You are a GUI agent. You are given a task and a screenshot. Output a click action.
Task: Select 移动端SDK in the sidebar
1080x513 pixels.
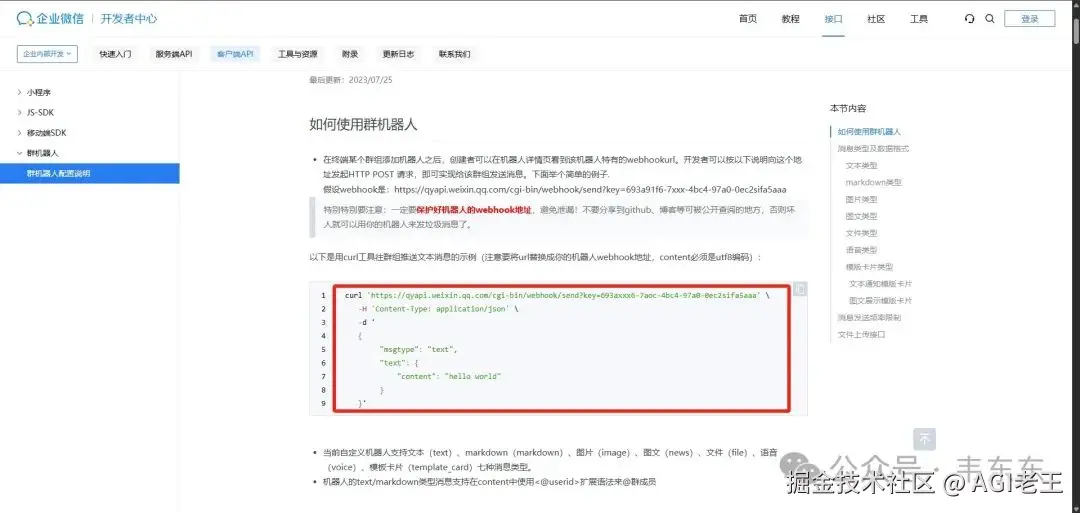pos(47,133)
